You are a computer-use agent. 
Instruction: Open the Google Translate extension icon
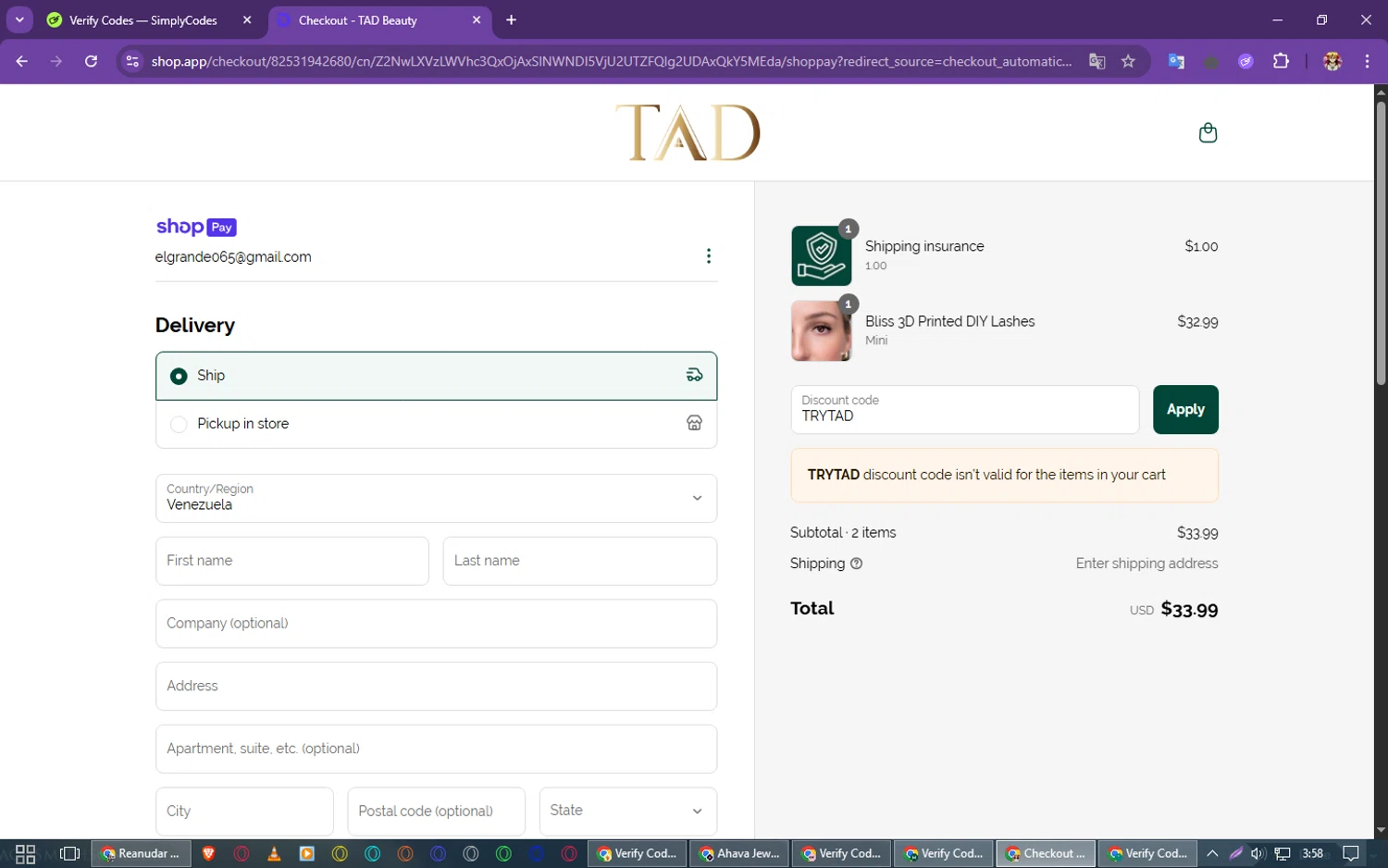tap(1176, 61)
